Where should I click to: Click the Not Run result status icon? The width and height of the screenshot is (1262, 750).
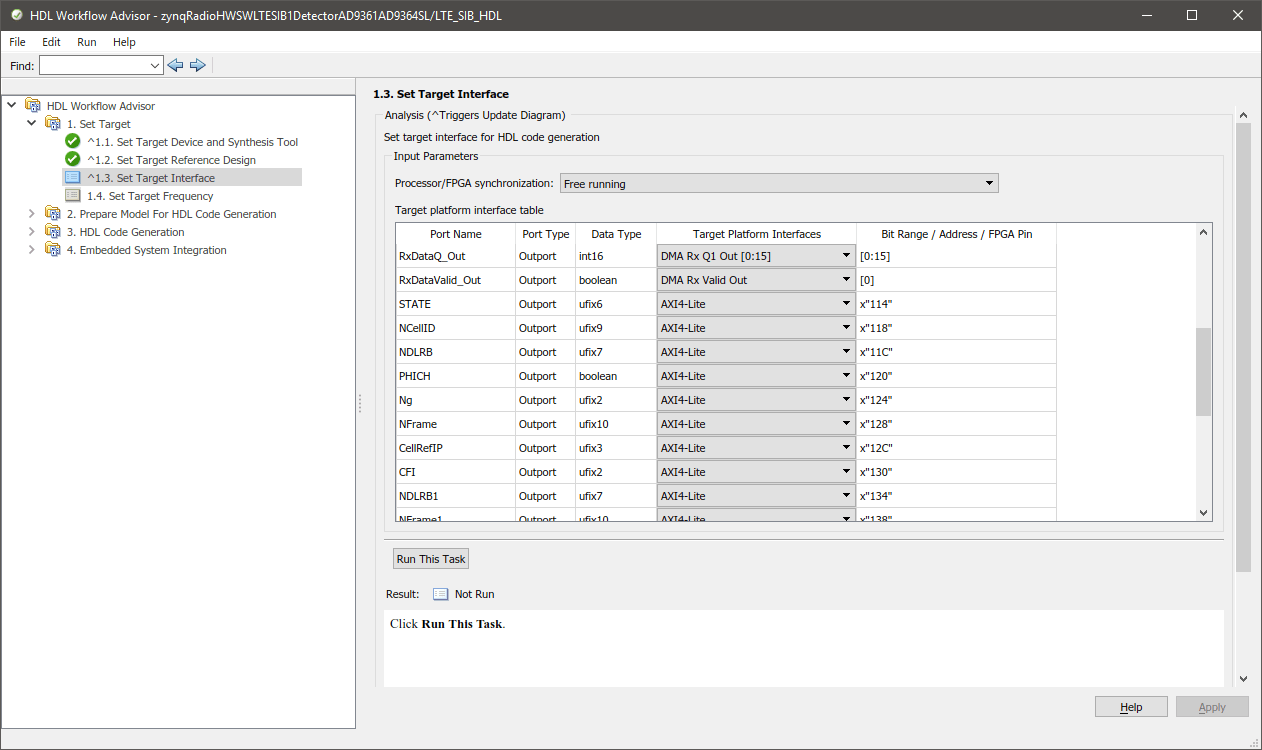(x=441, y=594)
